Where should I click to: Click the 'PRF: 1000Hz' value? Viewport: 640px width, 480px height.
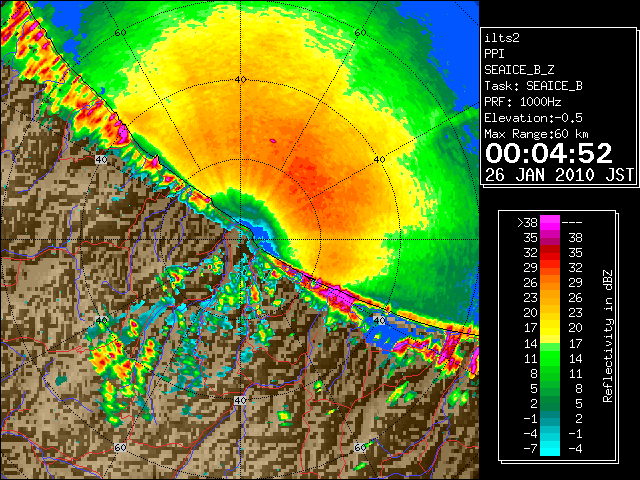tap(523, 102)
